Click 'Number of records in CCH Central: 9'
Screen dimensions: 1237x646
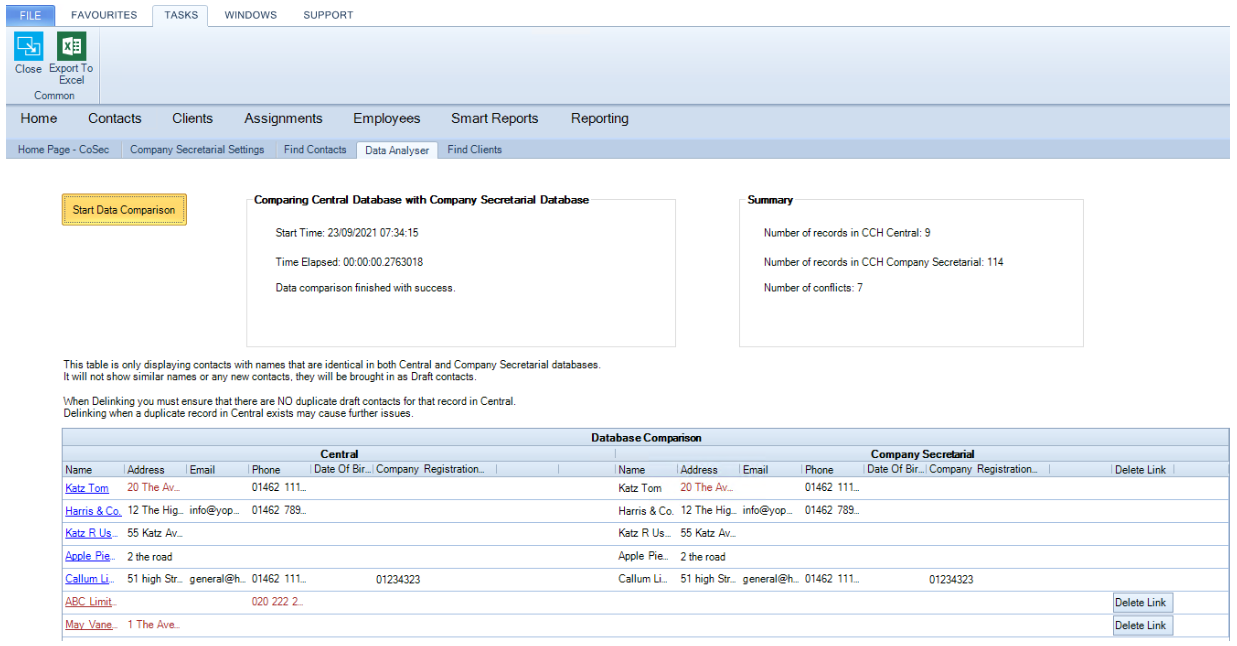tap(847, 233)
